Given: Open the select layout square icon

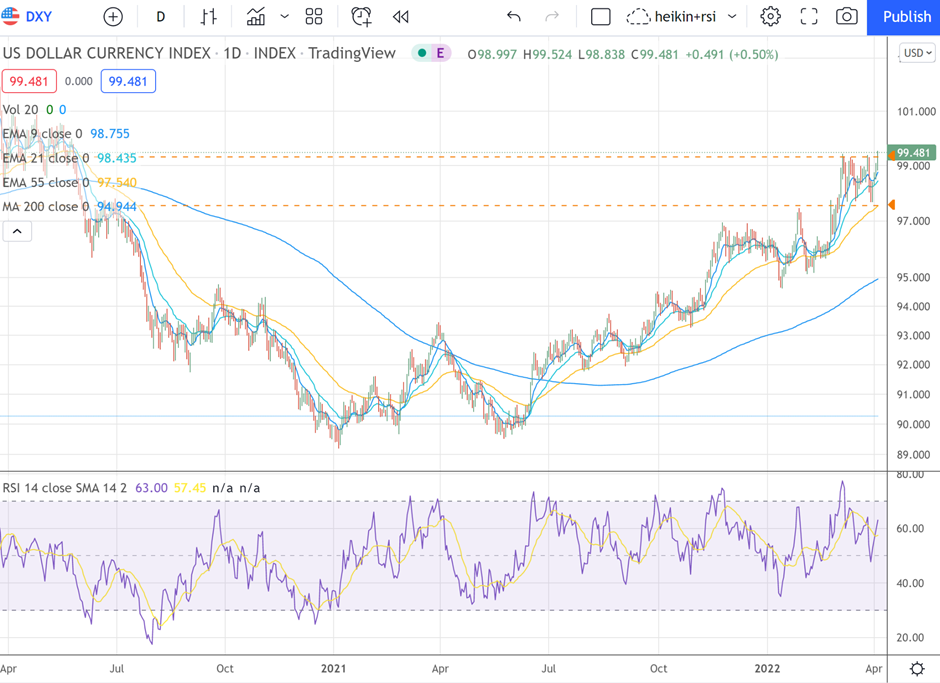Looking at the screenshot, I should [x=601, y=17].
